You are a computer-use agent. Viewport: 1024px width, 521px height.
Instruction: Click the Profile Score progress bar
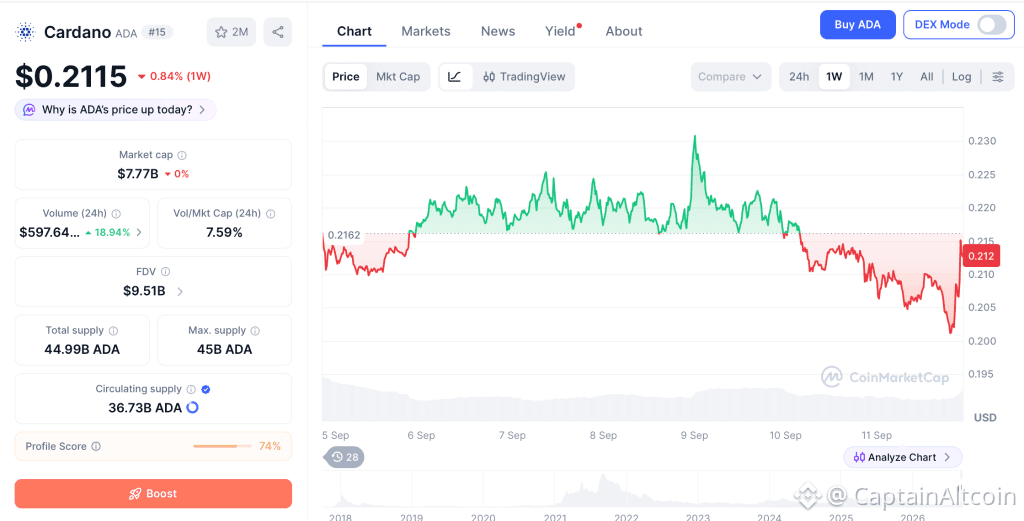pyautogui.click(x=222, y=447)
